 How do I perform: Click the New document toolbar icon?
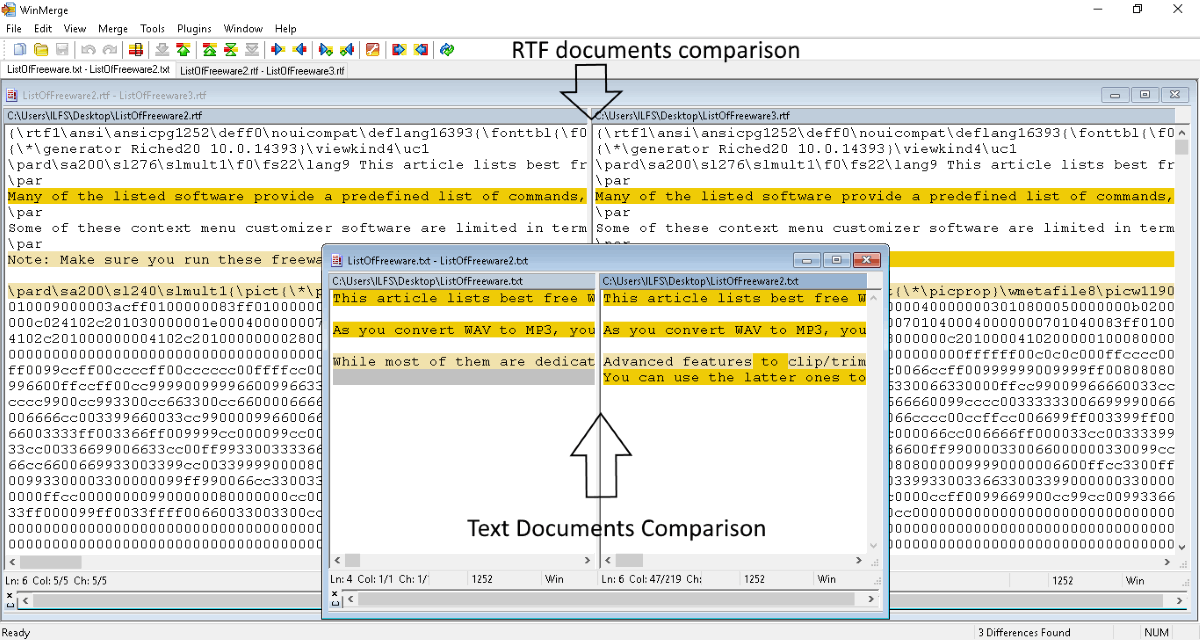pyautogui.click(x=20, y=49)
